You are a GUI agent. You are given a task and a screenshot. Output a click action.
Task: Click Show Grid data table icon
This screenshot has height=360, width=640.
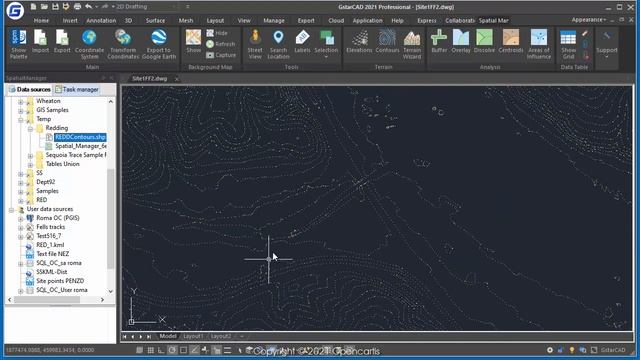pyautogui.click(x=568, y=44)
